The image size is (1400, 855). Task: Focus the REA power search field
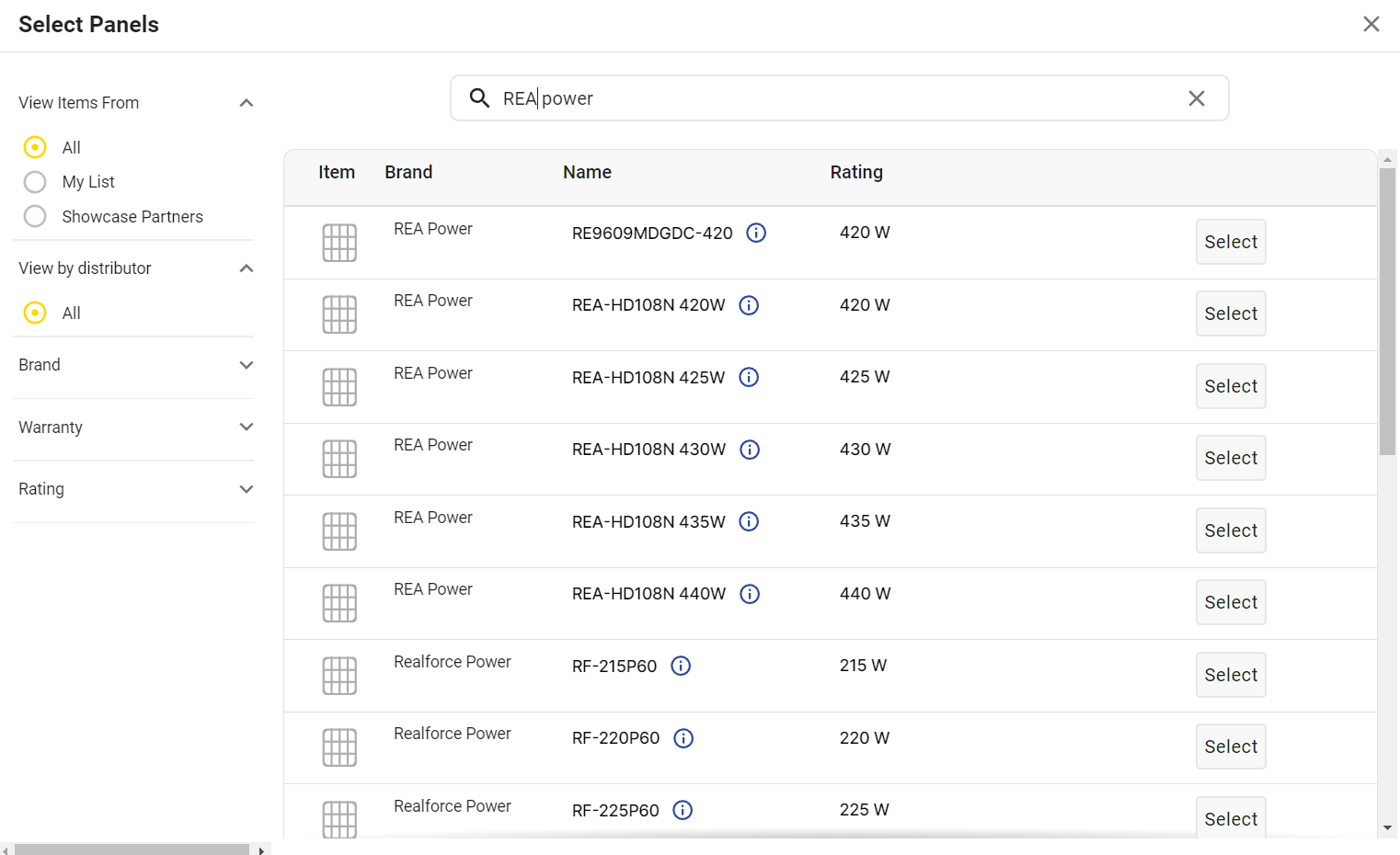pos(839,98)
